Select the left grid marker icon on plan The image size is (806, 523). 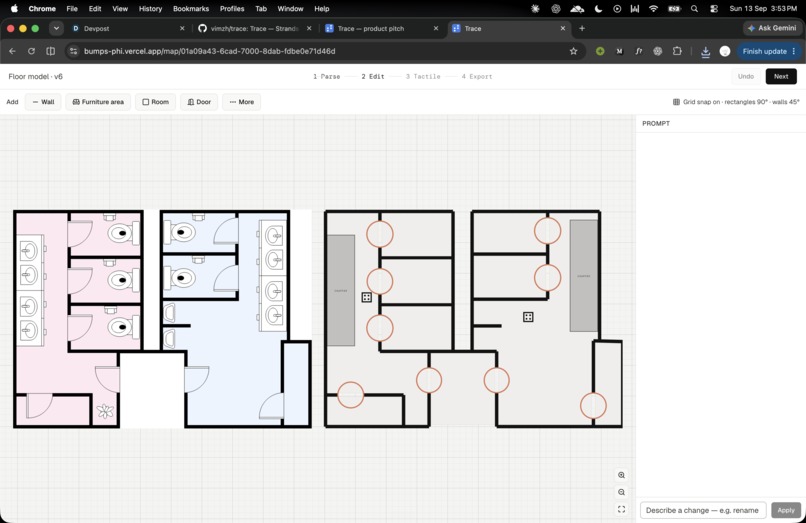click(367, 297)
